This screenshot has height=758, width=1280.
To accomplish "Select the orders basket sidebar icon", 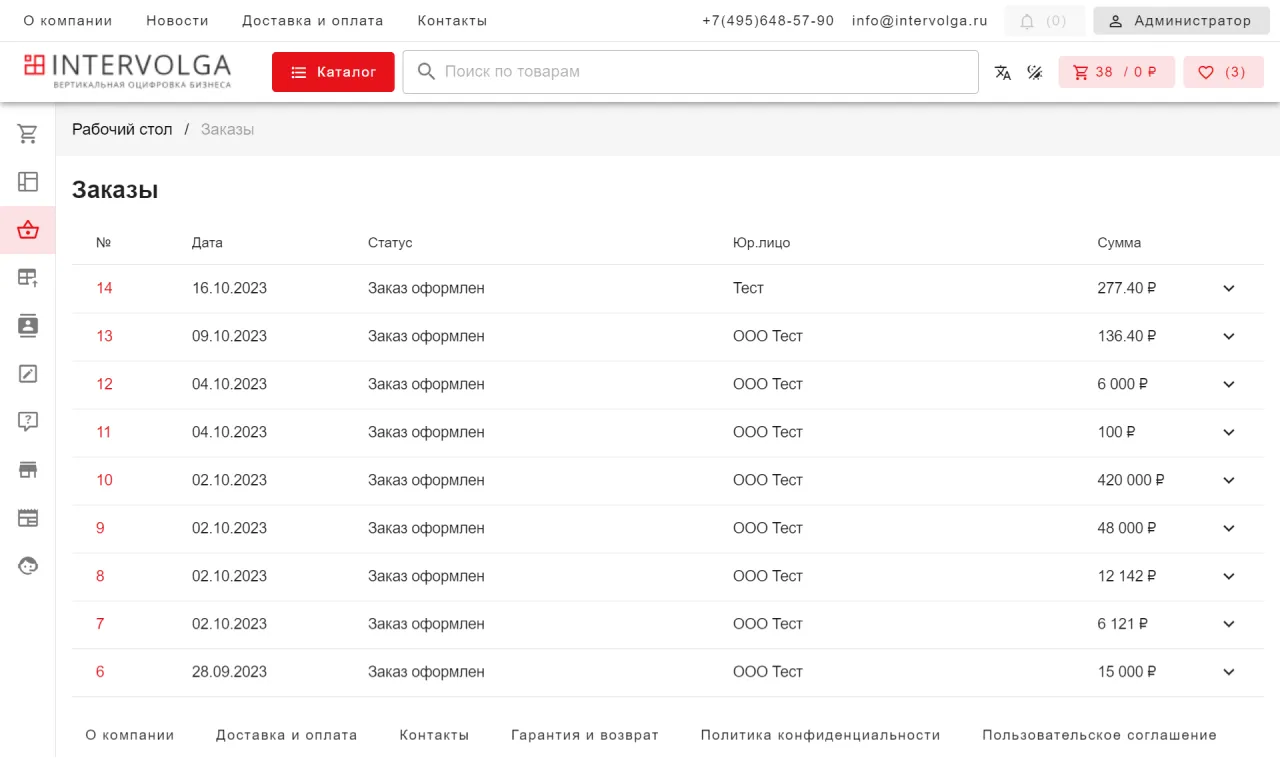I will 28,230.
